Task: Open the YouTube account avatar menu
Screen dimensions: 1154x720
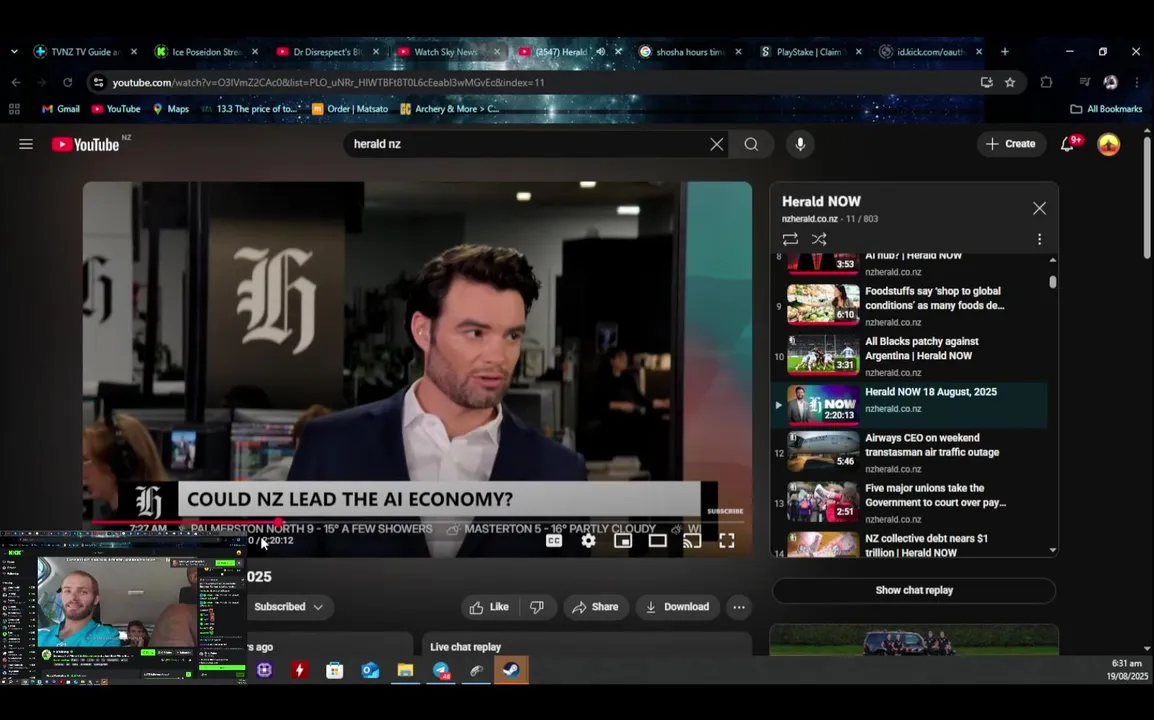Action: pyautogui.click(x=1108, y=144)
